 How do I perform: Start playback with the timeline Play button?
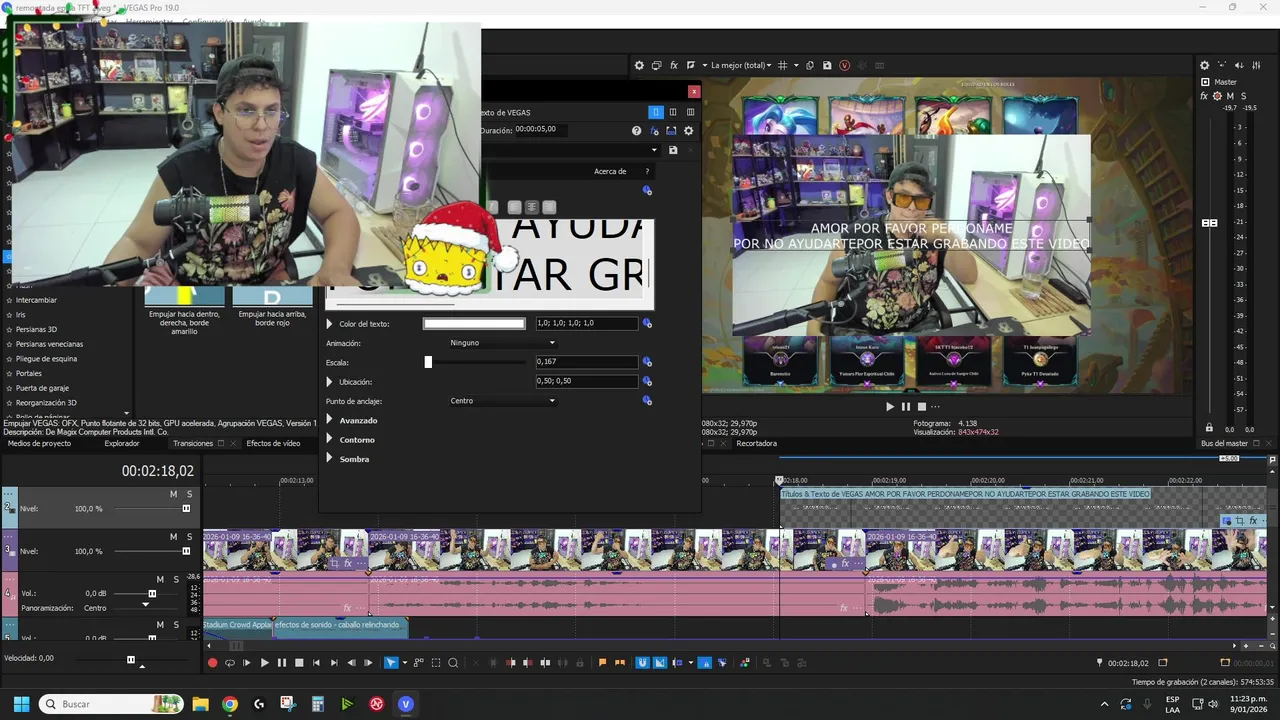coord(264,663)
